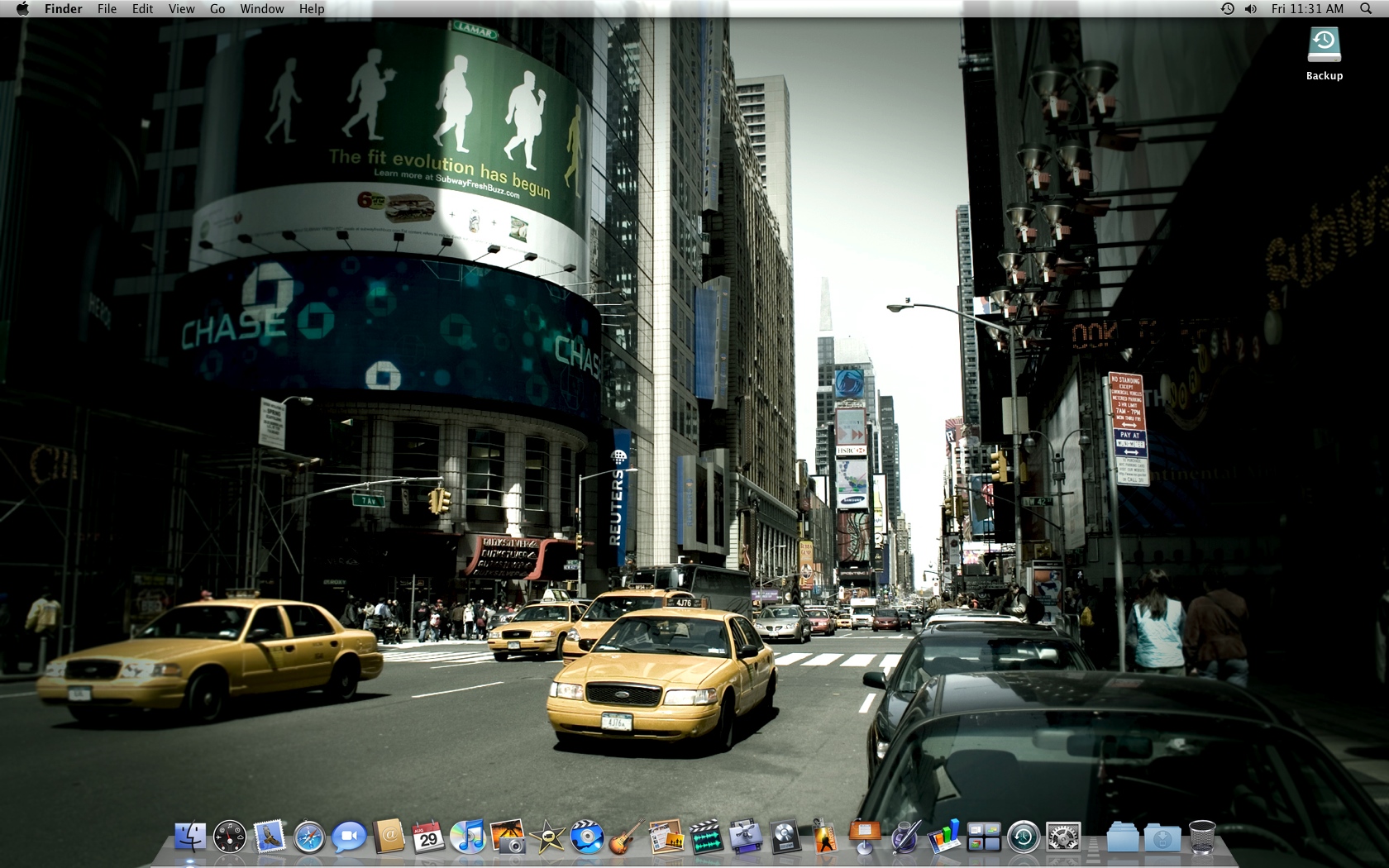Open Spotlight search magnifier
Screen dimensions: 1389x868
[x=1366, y=8]
